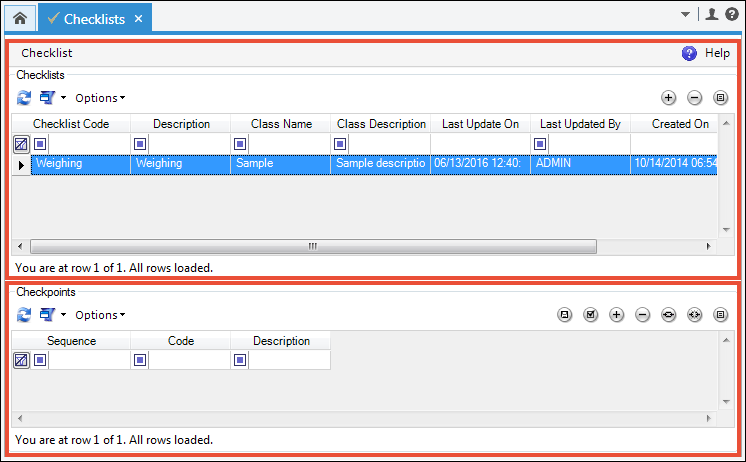Screen dimensions: 746x462
Task: Sort by the Code column header
Action: tap(181, 341)
